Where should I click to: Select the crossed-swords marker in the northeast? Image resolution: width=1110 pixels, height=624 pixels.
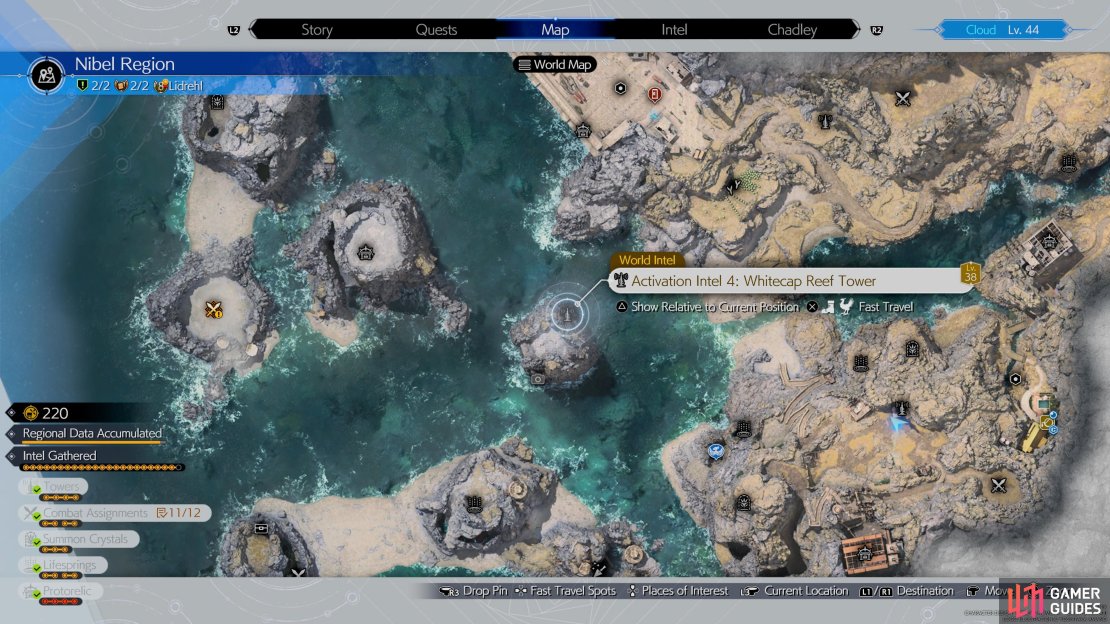(902, 98)
